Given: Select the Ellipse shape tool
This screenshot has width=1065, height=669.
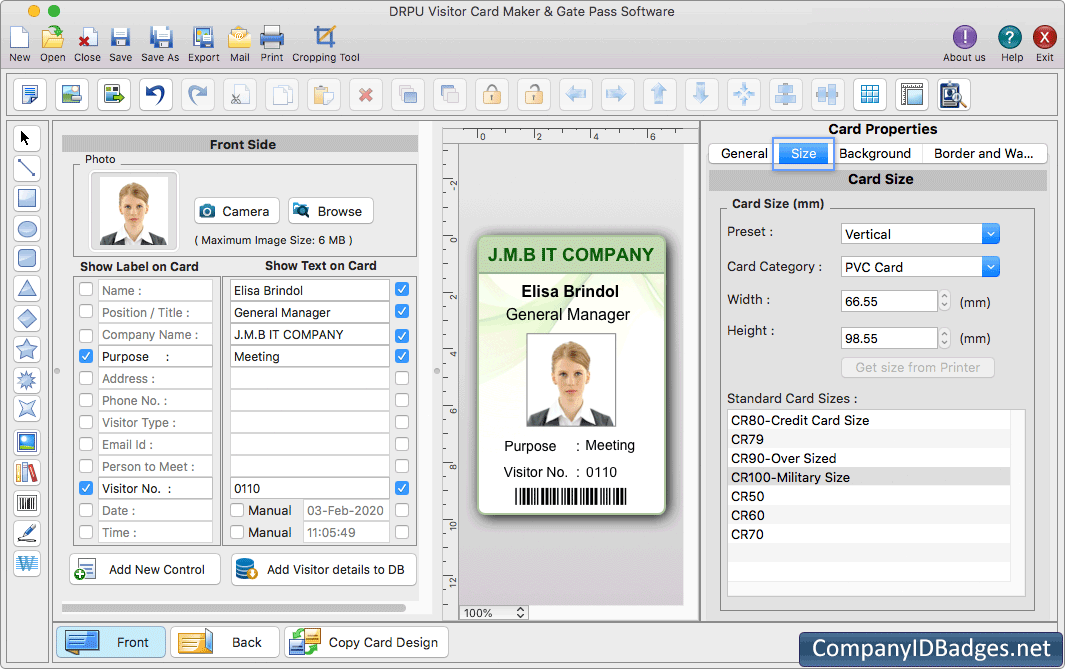Looking at the screenshot, I should click(26, 229).
